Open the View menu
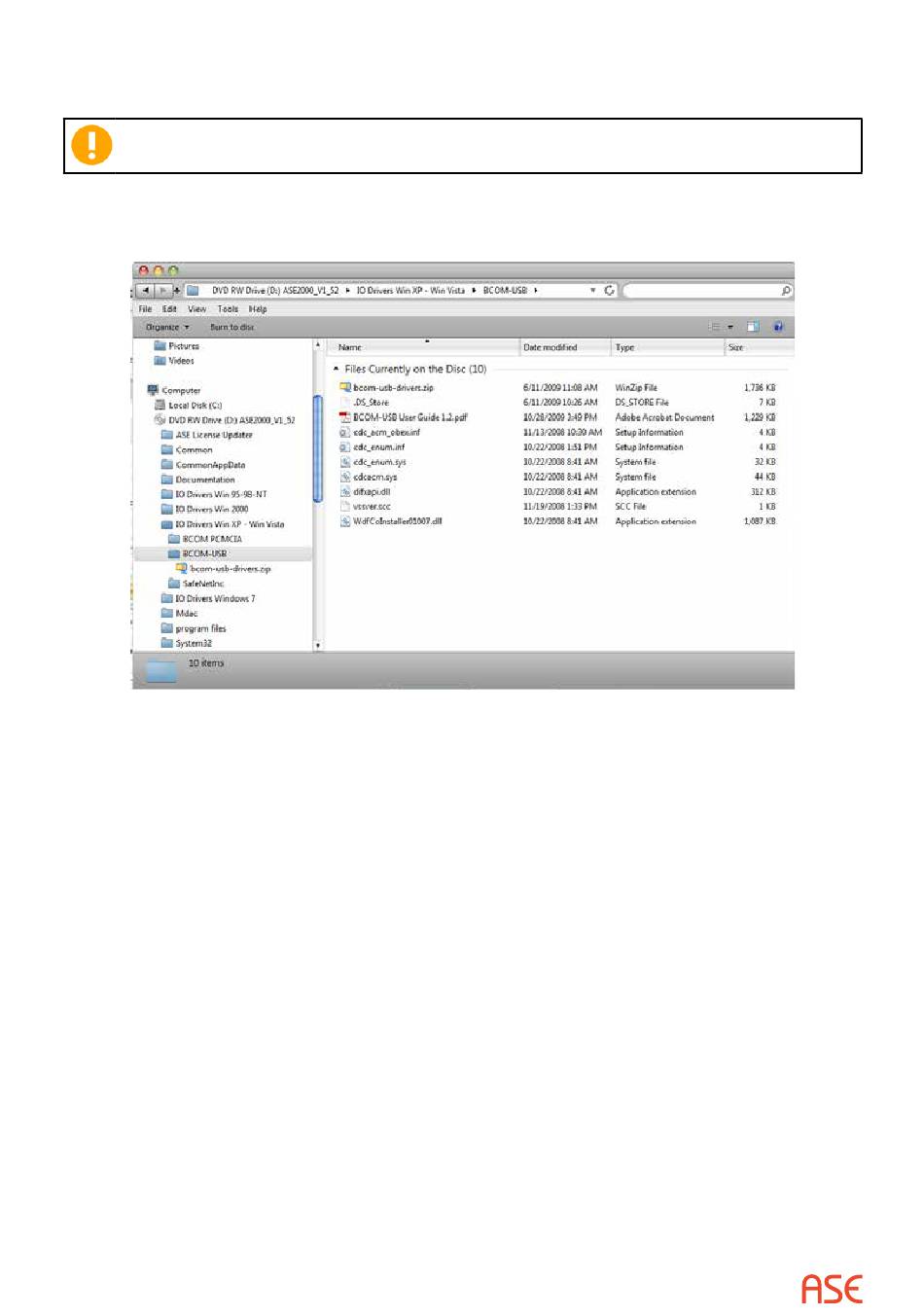This screenshot has height=1316, width=924. point(196,309)
